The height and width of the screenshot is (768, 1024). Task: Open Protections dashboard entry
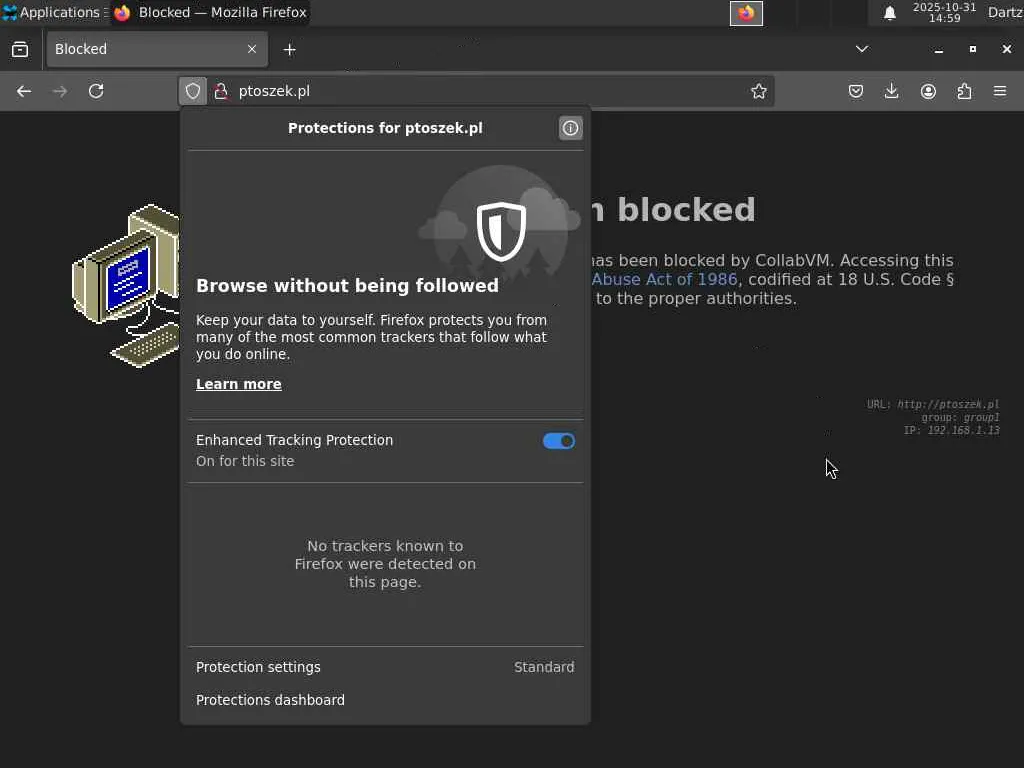(270, 700)
